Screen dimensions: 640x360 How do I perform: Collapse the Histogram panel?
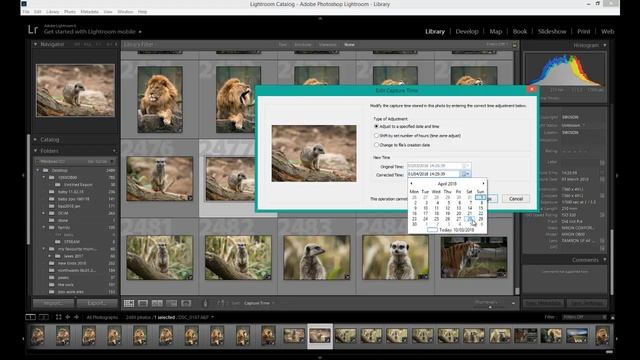tap(605, 45)
